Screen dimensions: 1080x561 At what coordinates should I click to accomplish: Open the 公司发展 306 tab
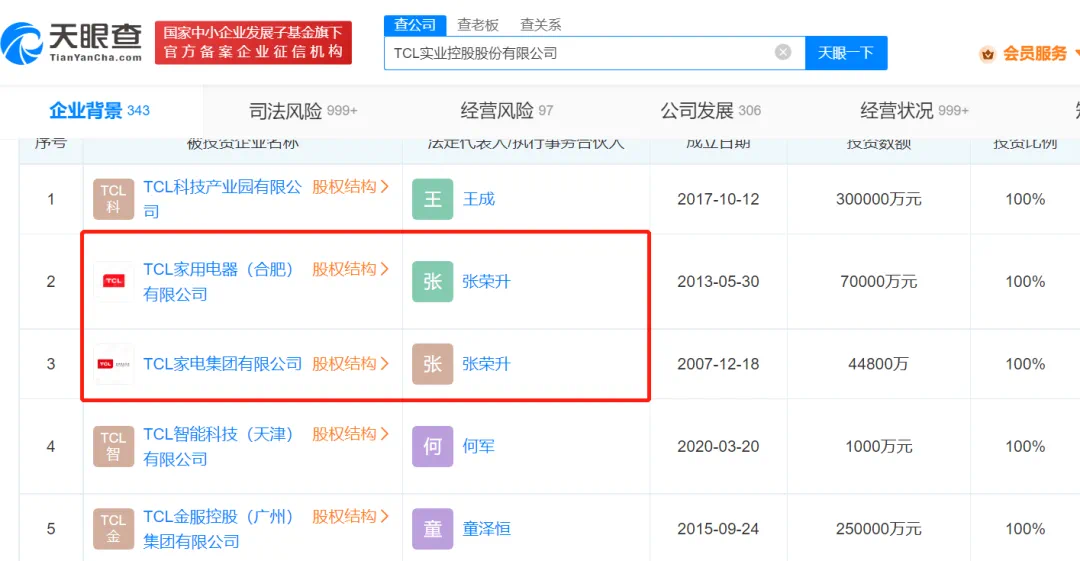pyautogui.click(x=711, y=110)
